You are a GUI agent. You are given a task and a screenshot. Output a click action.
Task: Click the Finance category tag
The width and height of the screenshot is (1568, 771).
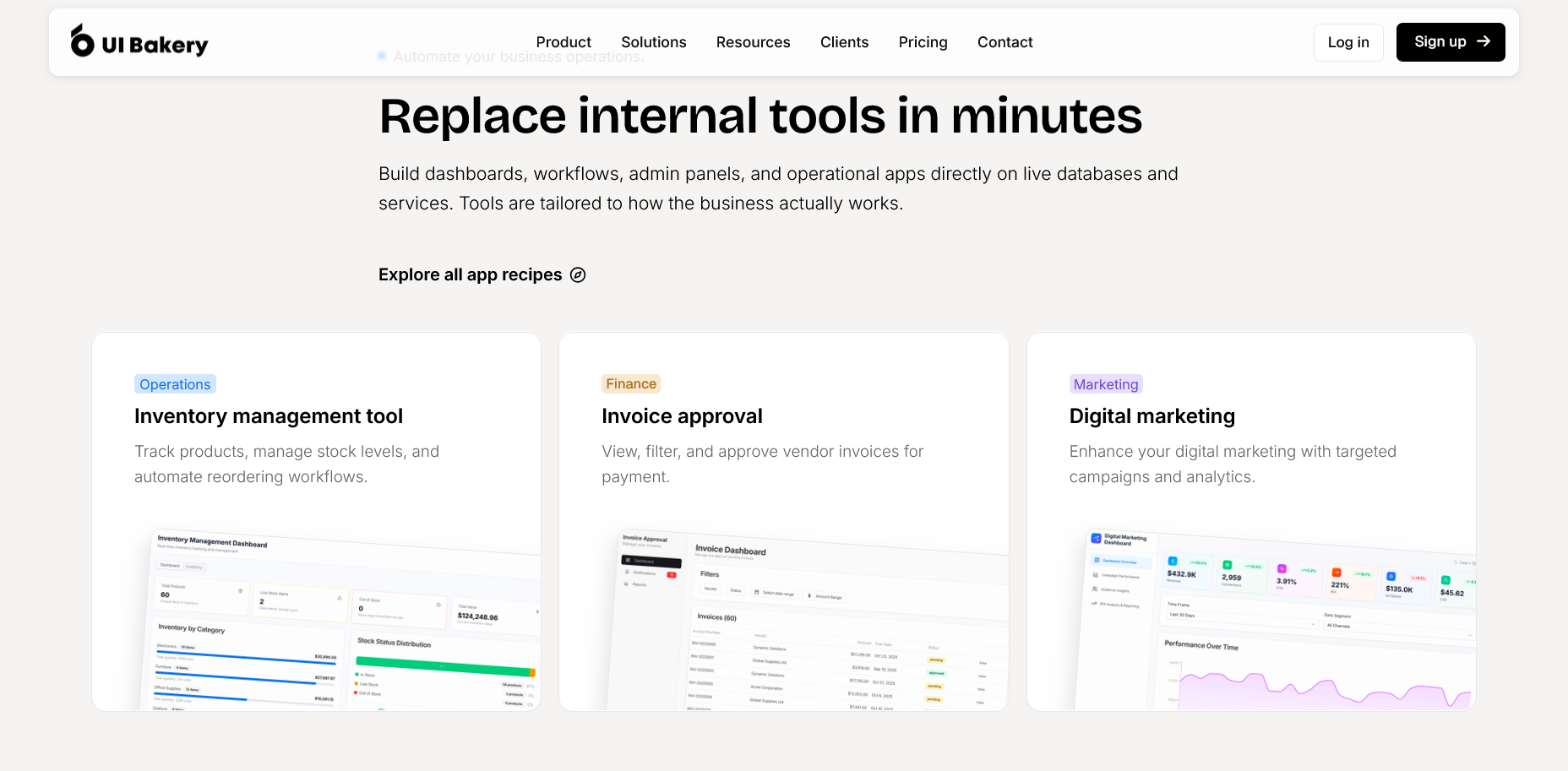[631, 383]
